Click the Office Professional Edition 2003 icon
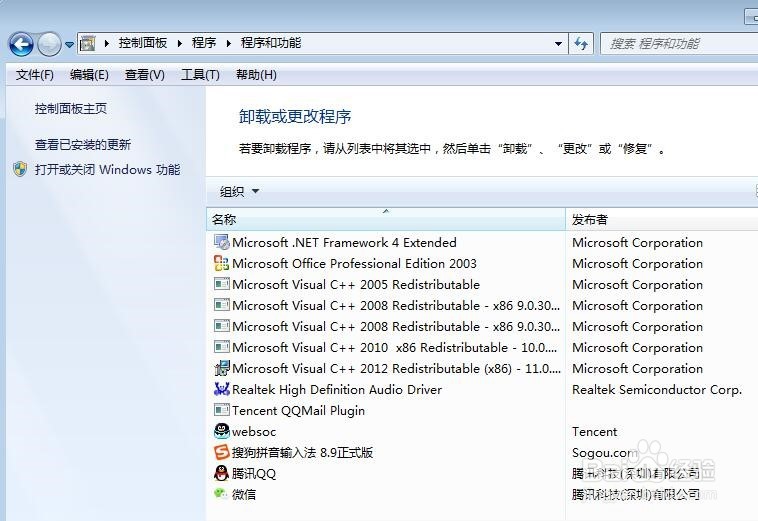This screenshot has width=758, height=521. [221, 263]
